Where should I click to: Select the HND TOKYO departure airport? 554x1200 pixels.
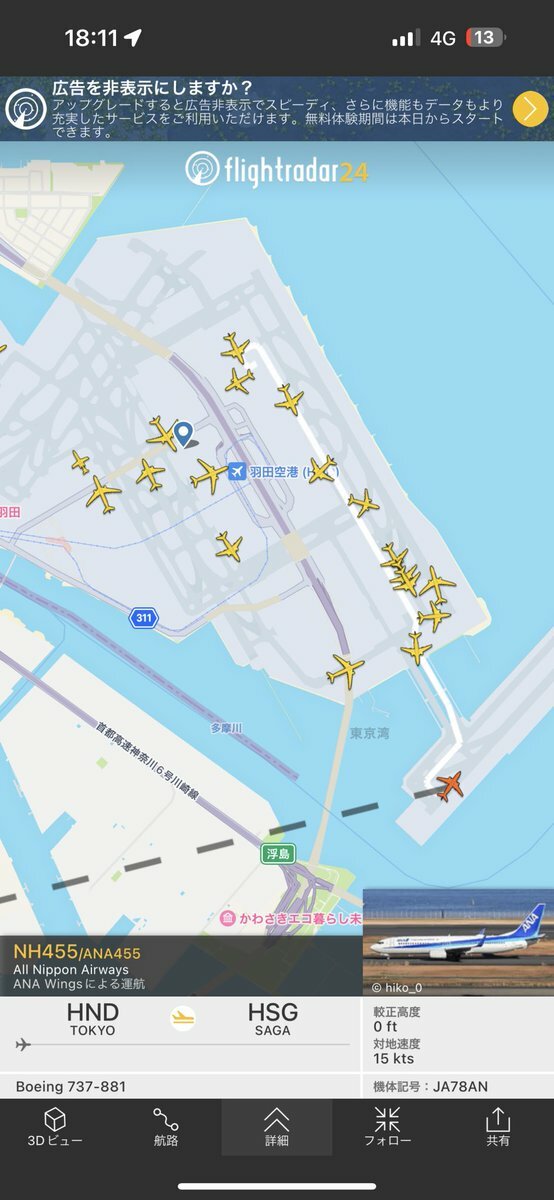point(93,1018)
